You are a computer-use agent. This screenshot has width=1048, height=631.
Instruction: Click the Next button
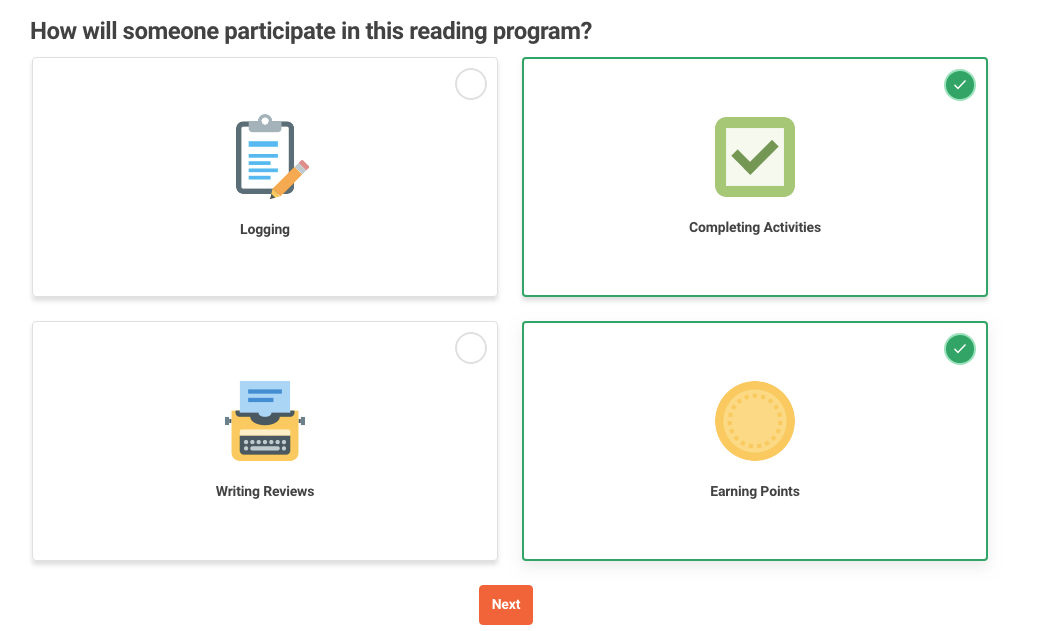pyautogui.click(x=506, y=604)
